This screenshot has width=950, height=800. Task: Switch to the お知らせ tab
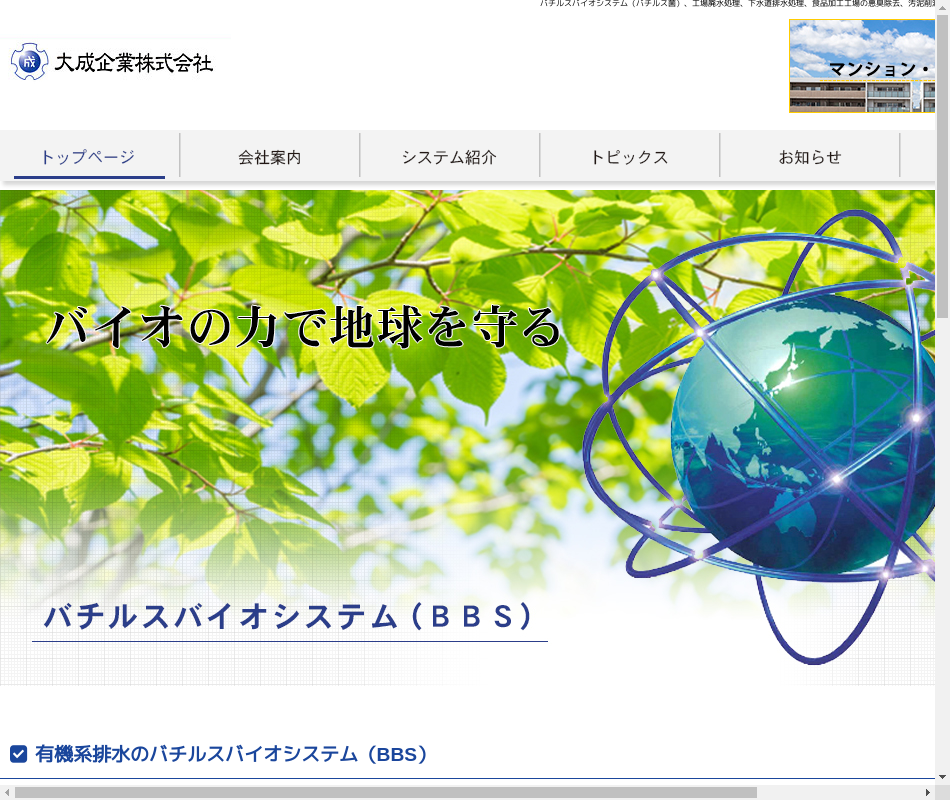click(809, 157)
